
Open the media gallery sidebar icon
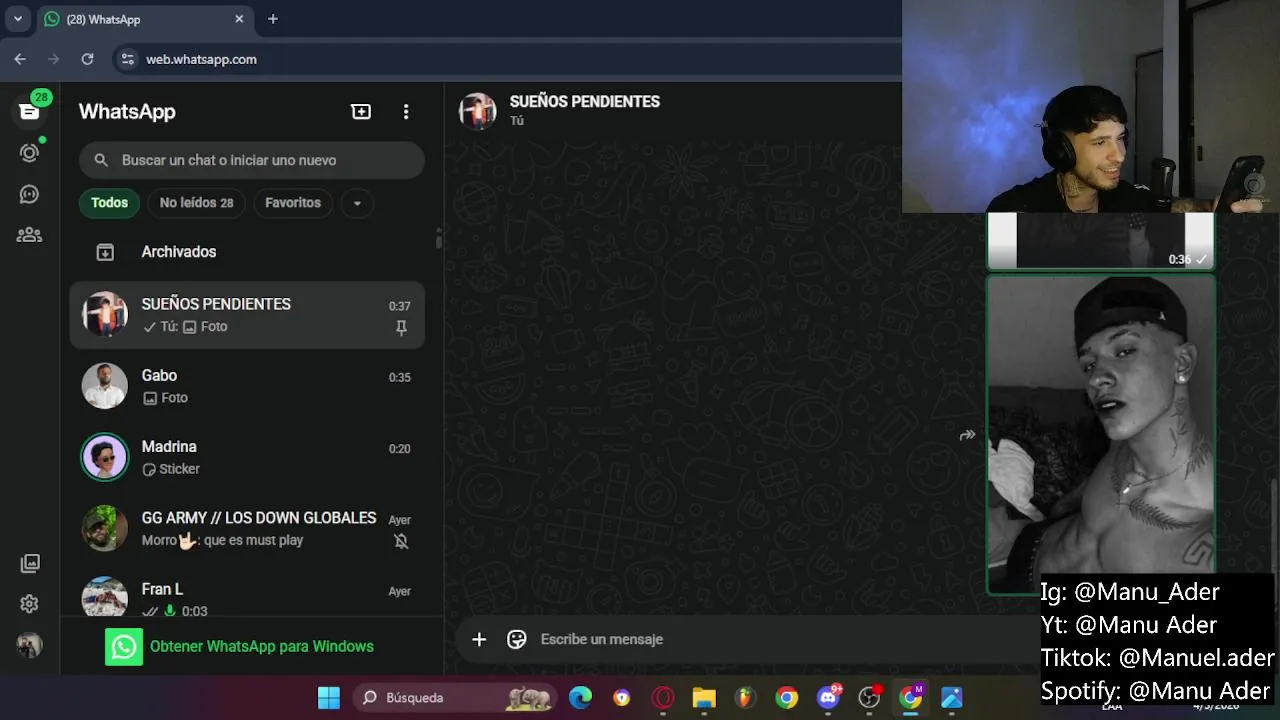click(29, 563)
